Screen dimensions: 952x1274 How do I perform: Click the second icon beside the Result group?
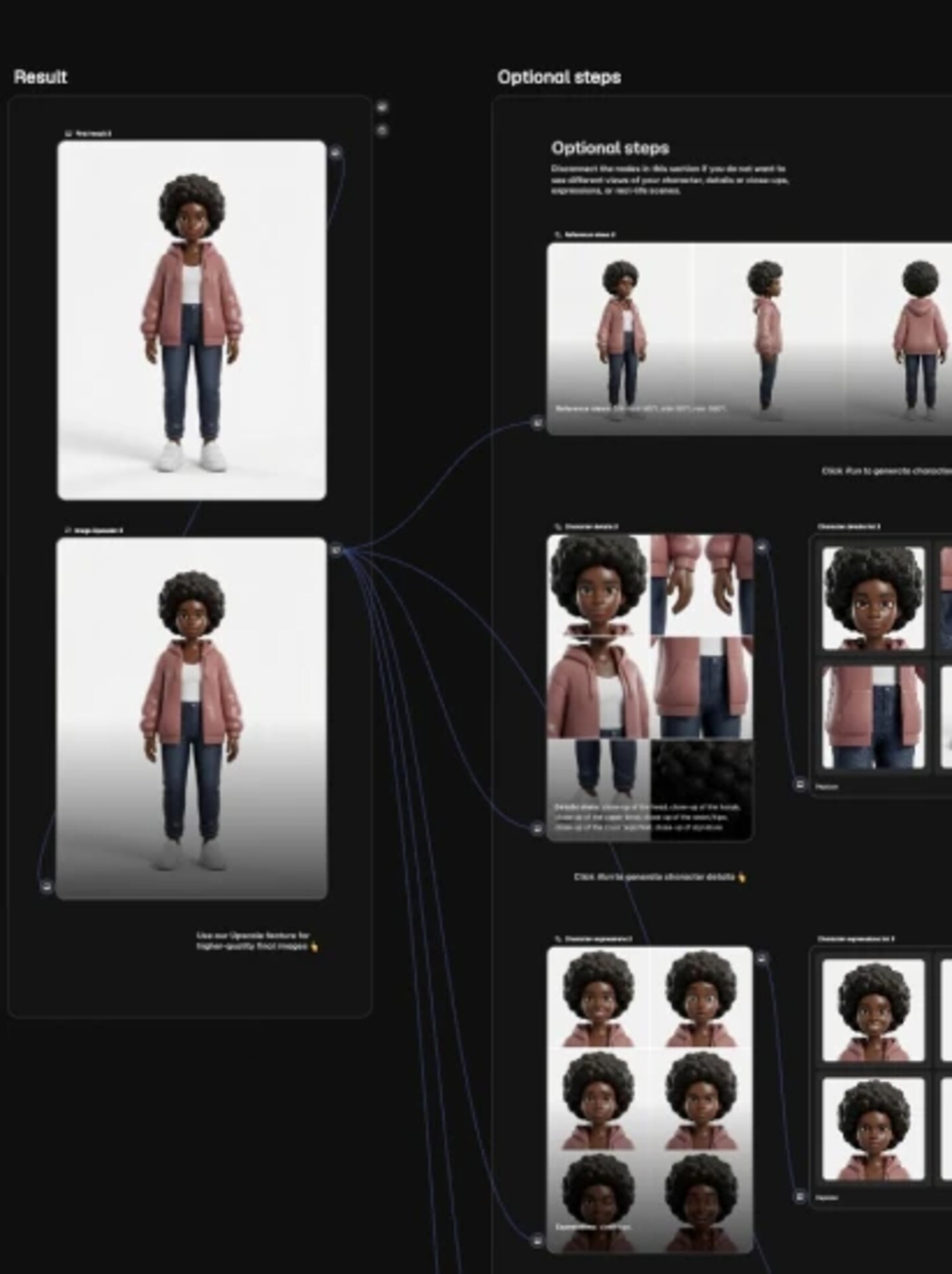(382, 130)
